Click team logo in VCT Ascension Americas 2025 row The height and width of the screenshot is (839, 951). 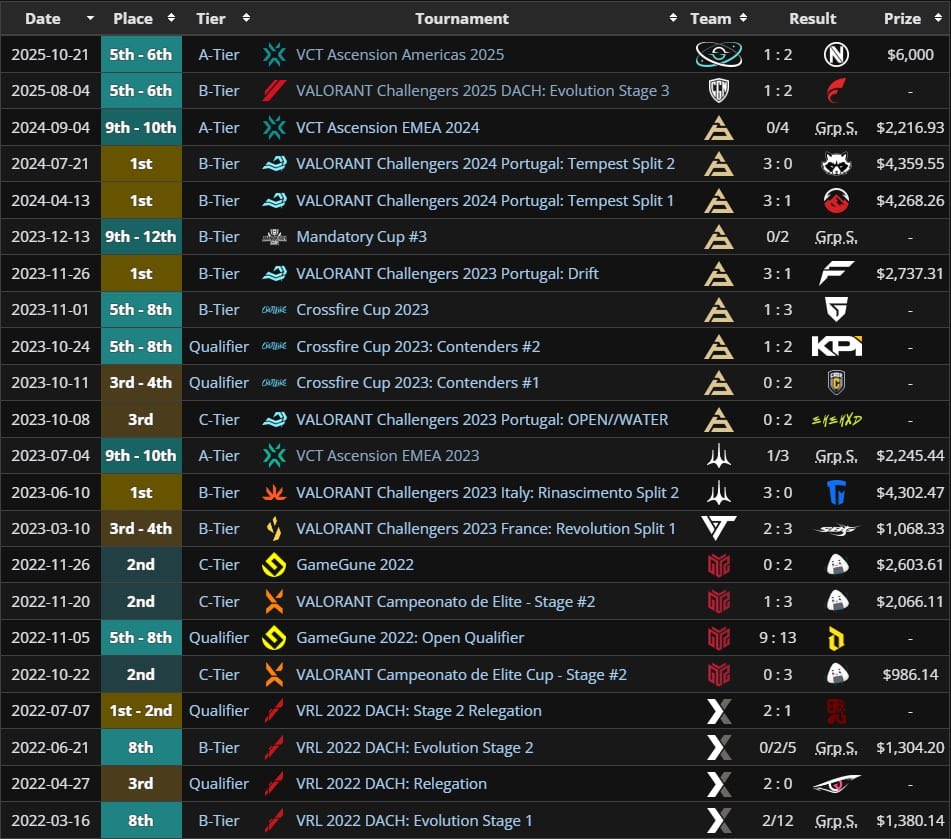point(719,55)
